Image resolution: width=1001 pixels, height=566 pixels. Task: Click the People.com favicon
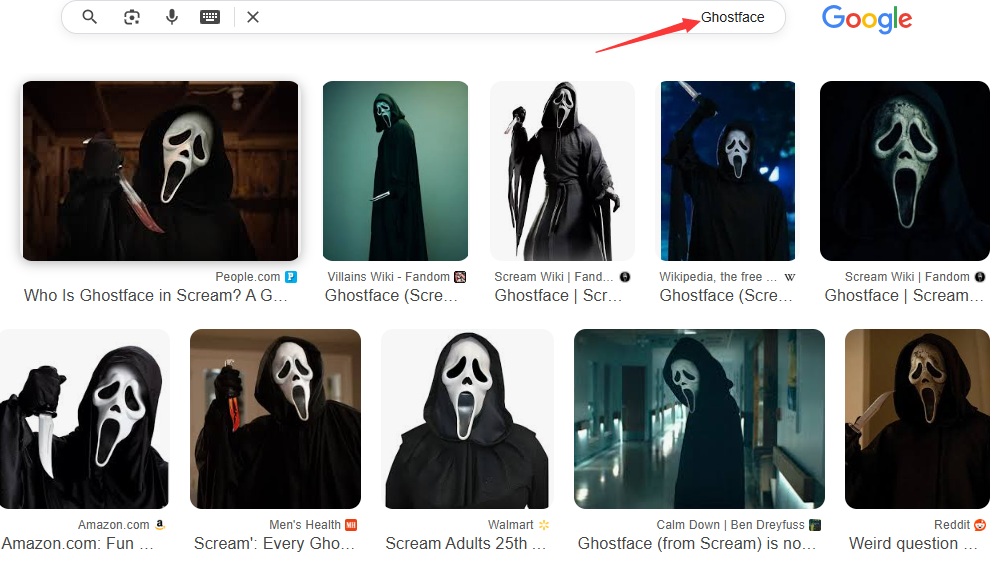291,277
